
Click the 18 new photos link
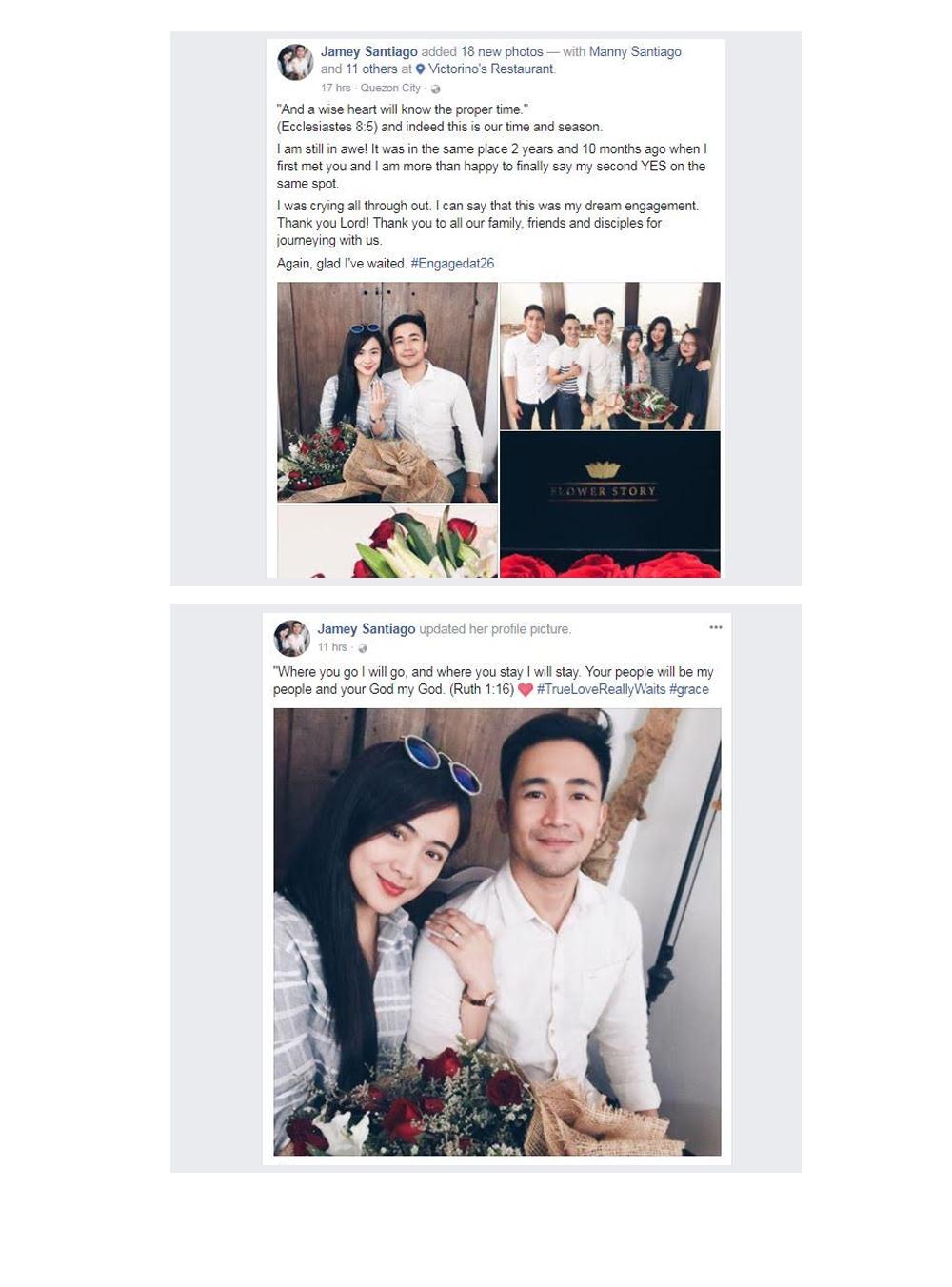pyautogui.click(x=502, y=51)
